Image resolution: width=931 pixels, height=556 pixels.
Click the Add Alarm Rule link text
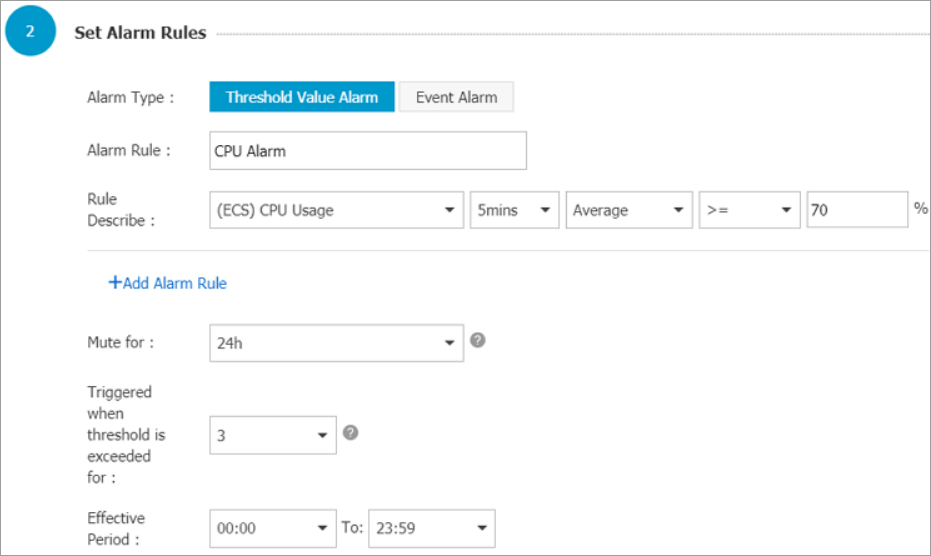coord(174,283)
